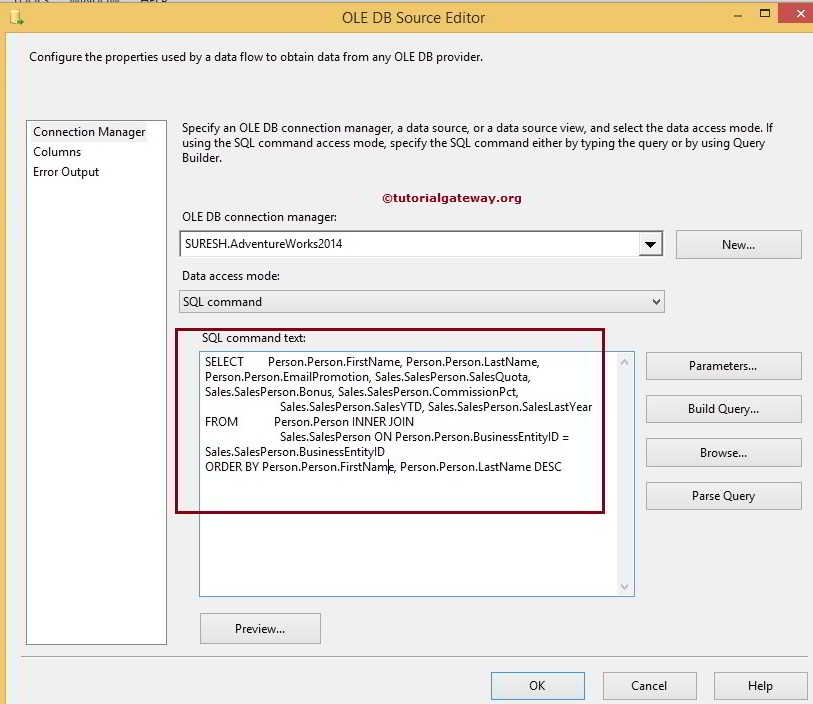Viewport: 813px width, 704px height.
Task: Select the Connection Manager page
Action: [x=88, y=132]
